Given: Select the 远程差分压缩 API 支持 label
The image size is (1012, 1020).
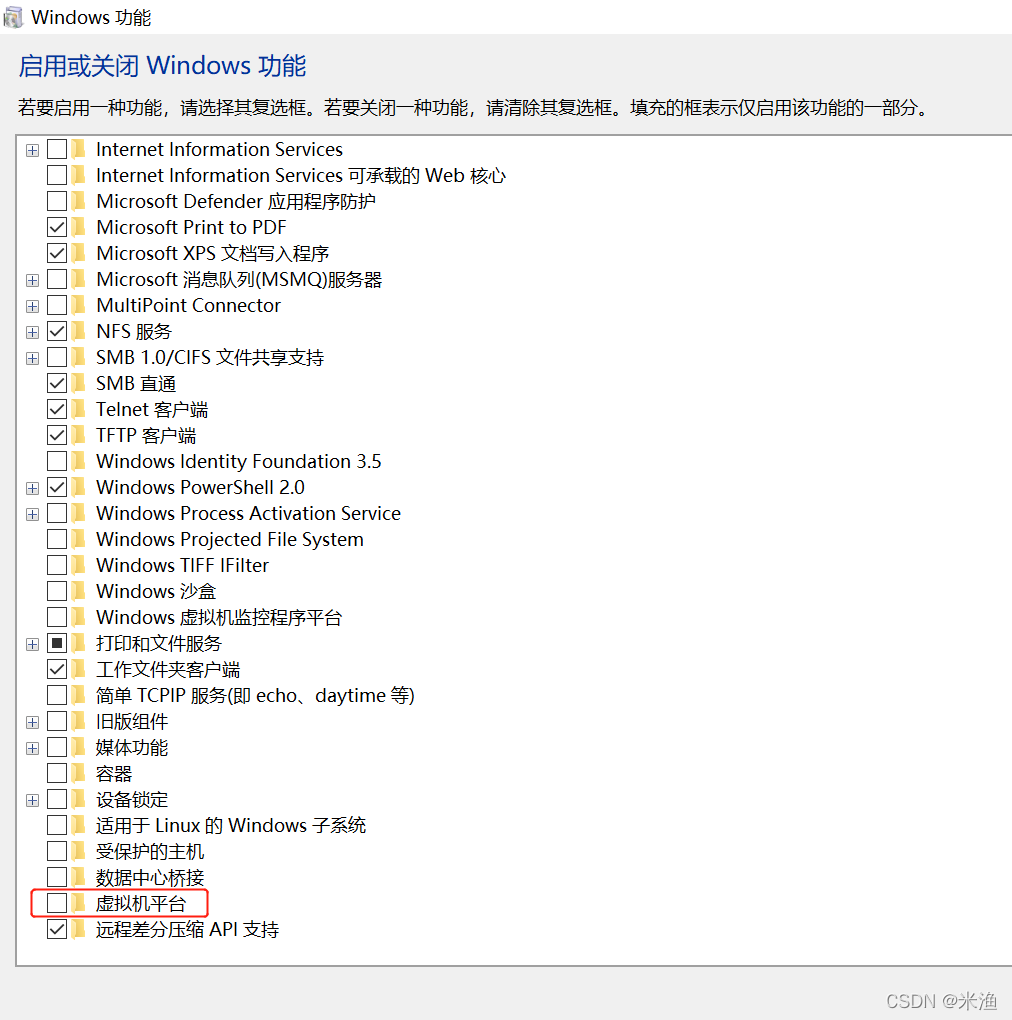Looking at the screenshot, I should point(187,929).
